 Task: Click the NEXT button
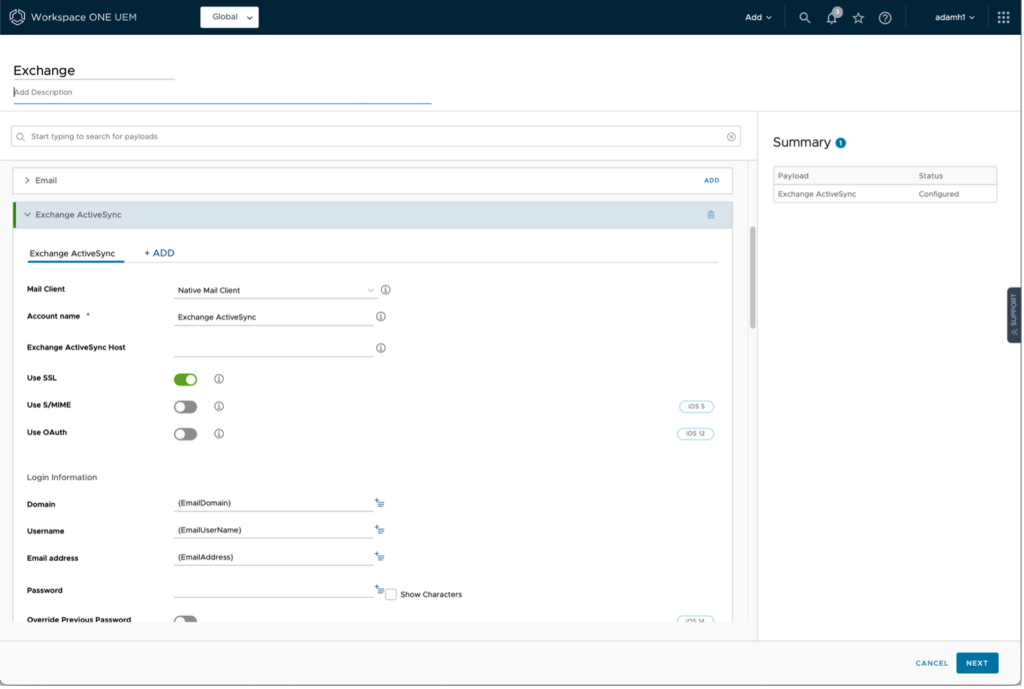click(976, 663)
